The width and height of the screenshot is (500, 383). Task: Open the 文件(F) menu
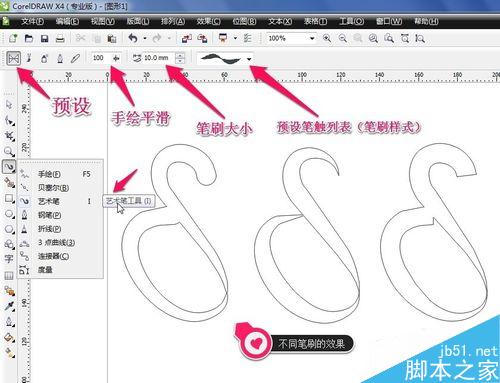click(x=32, y=22)
